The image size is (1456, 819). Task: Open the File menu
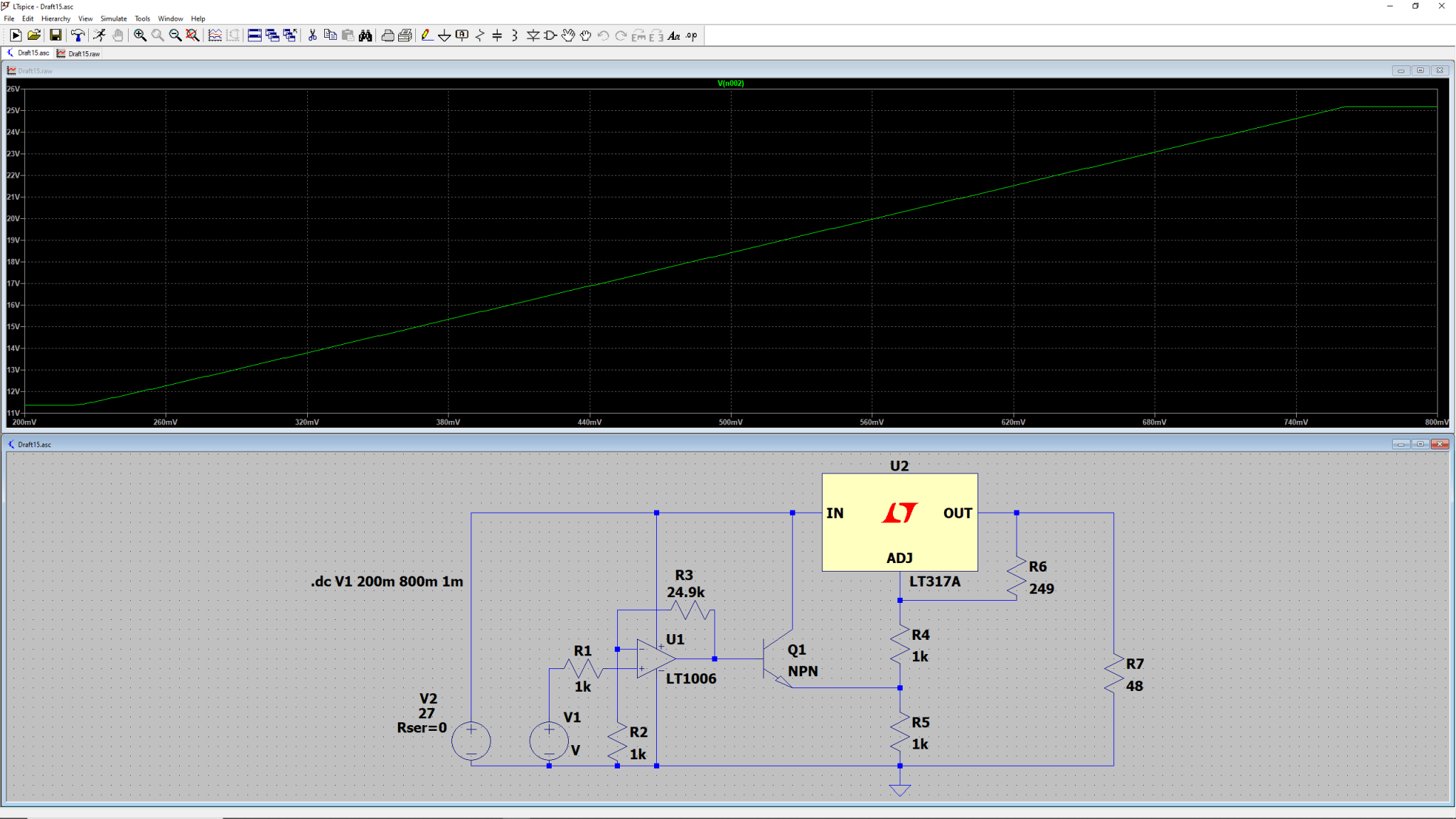click(9, 18)
